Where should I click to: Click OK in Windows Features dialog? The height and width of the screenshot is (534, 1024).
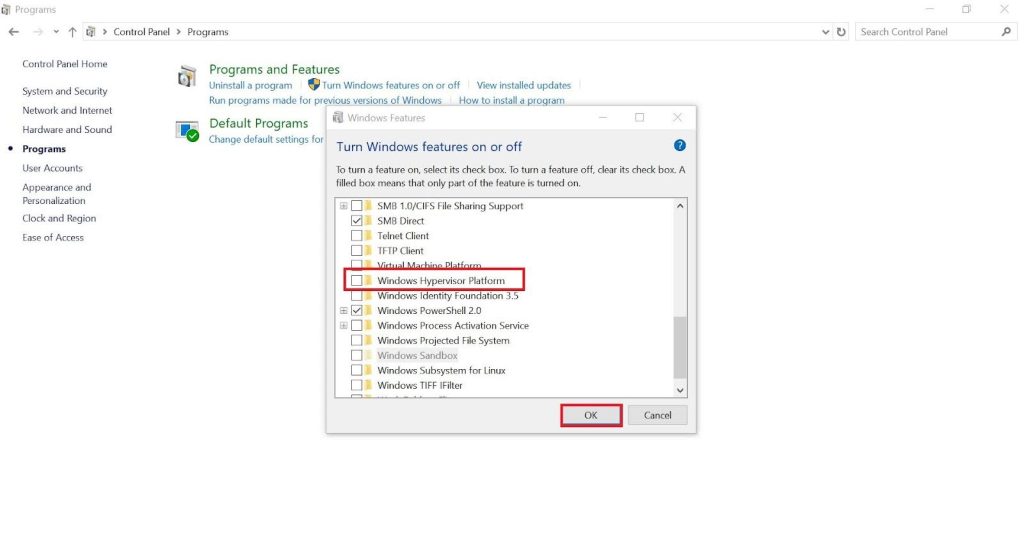point(591,415)
